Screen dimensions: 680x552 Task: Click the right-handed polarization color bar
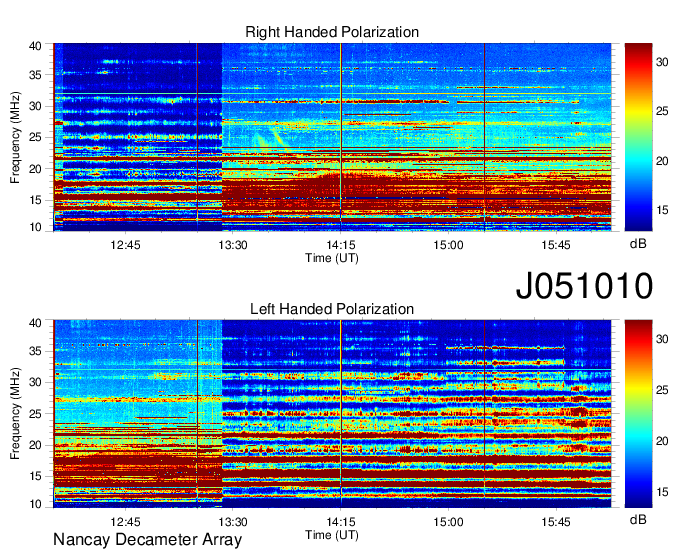[x=638, y=137]
